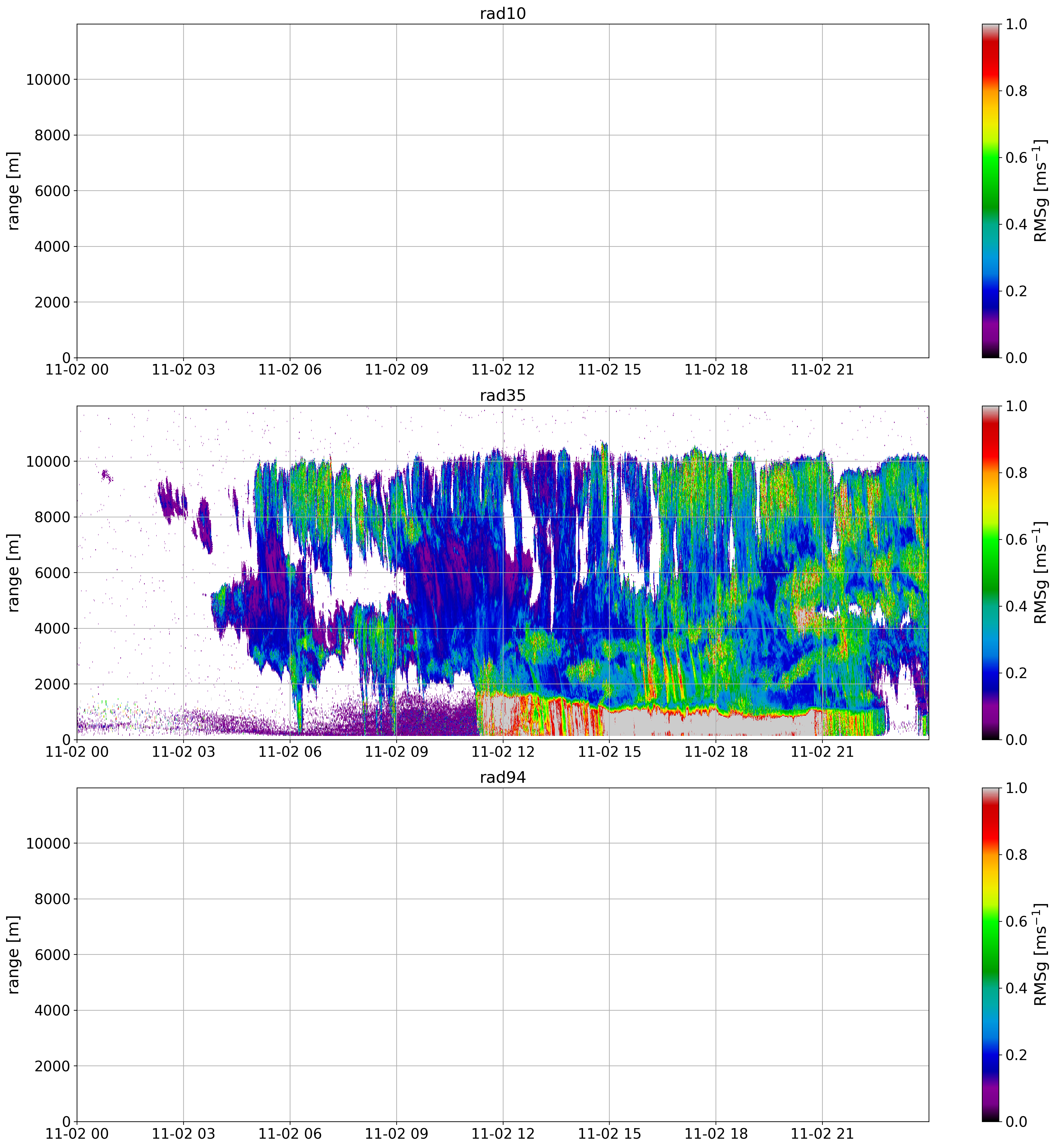Click the 4000 range tick on rad10
The width and height of the screenshot is (1057, 1148).
click(x=52, y=247)
